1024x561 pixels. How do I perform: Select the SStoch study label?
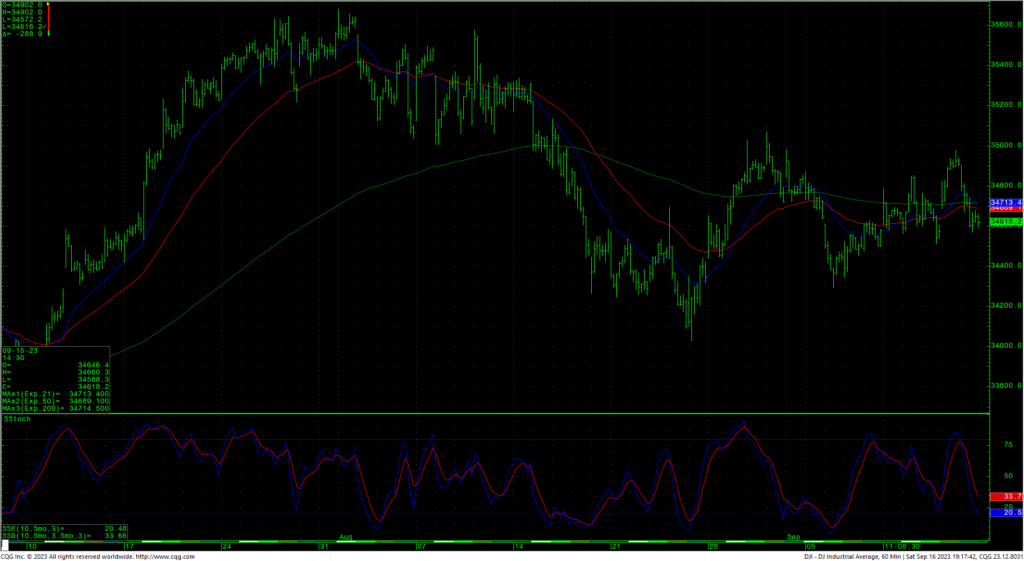(x=17, y=419)
